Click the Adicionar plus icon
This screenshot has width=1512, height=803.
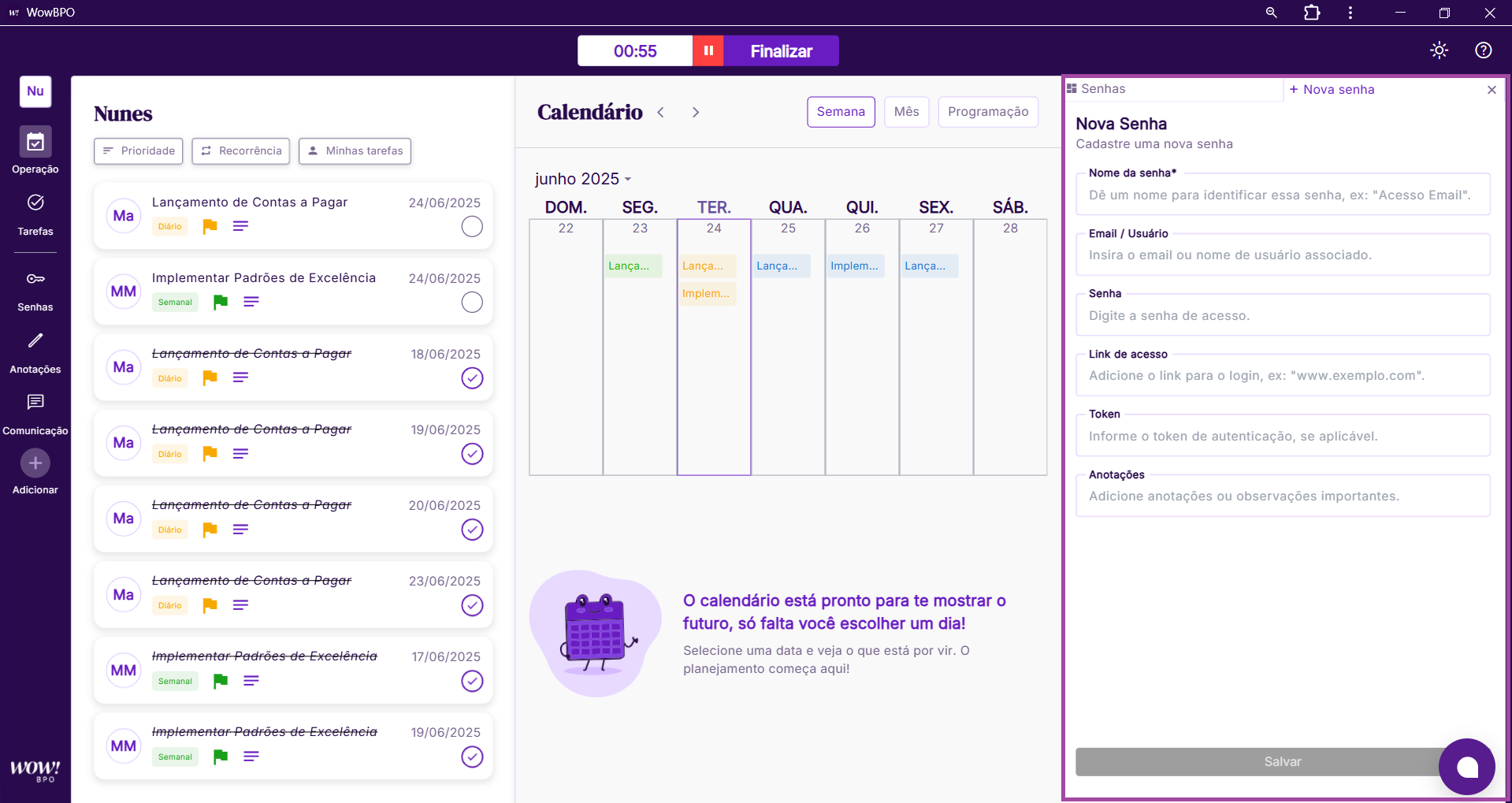pyautogui.click(x=35, y=463)
